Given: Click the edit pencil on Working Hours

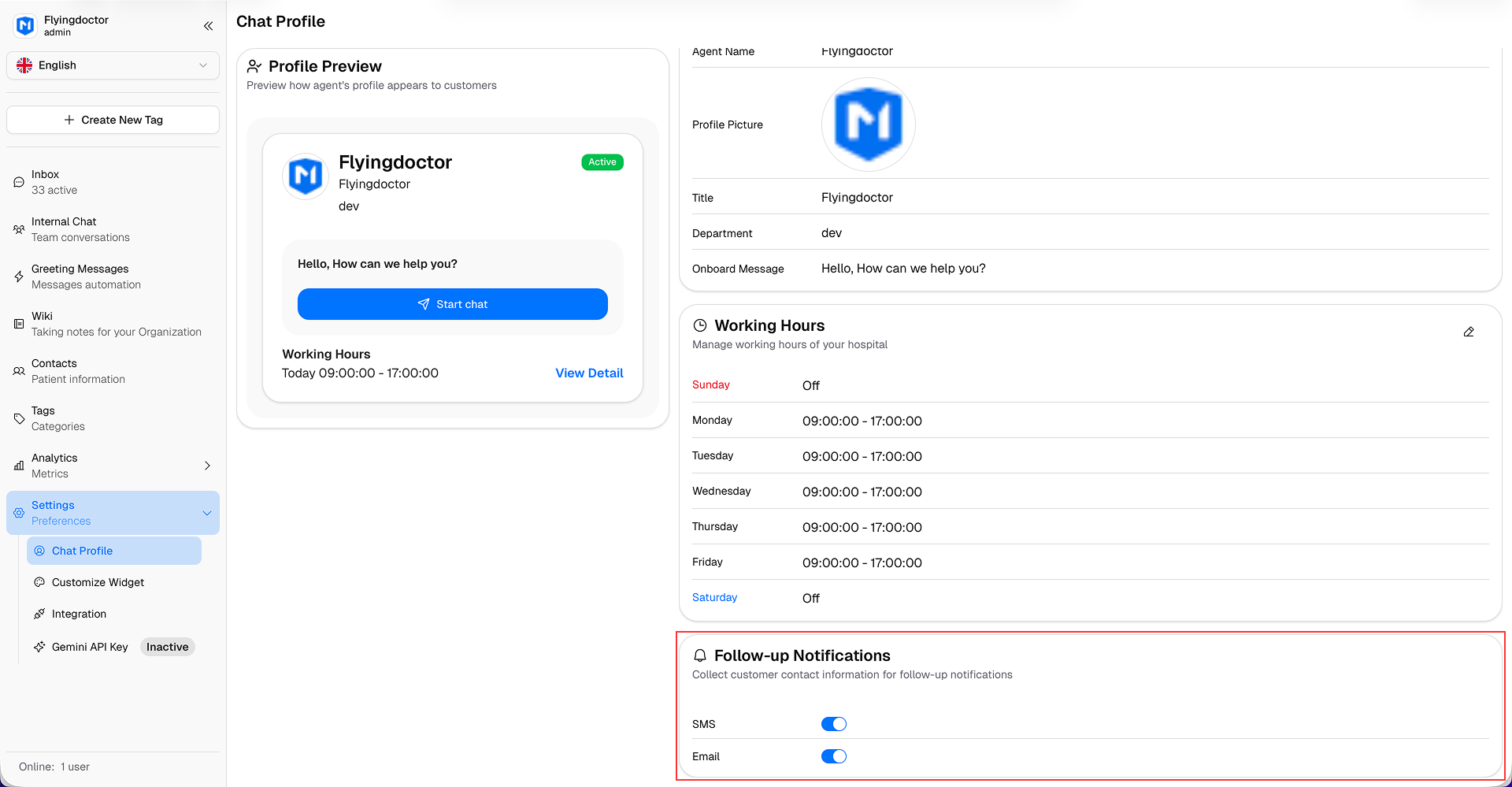Looking at the screenshot, I should (x=1469, y=332).
